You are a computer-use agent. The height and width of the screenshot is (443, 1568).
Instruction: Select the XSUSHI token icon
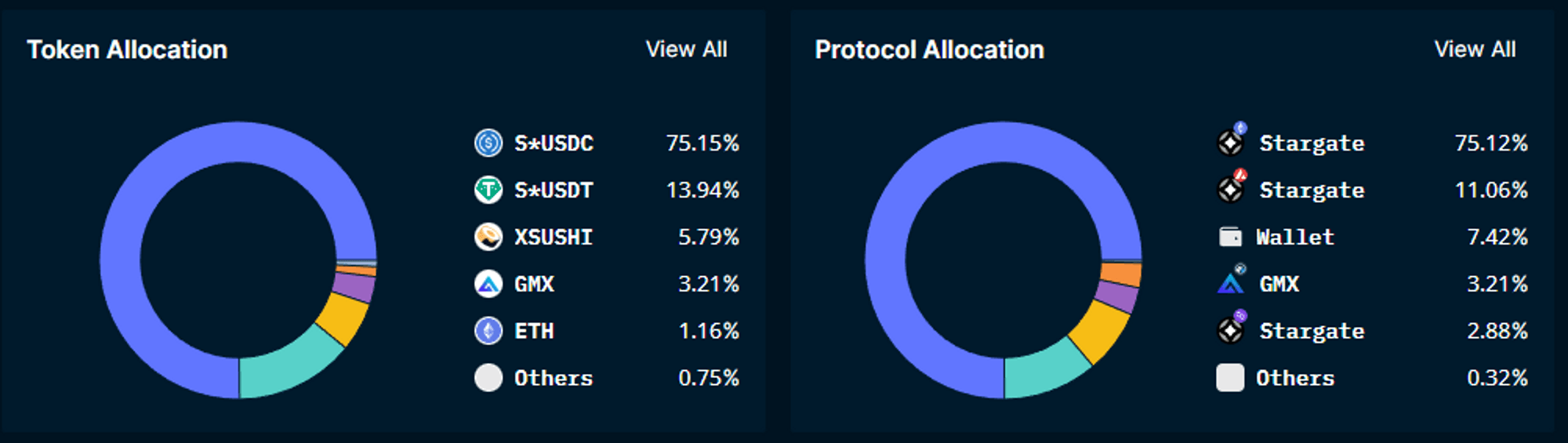click(x=488, y=237)
